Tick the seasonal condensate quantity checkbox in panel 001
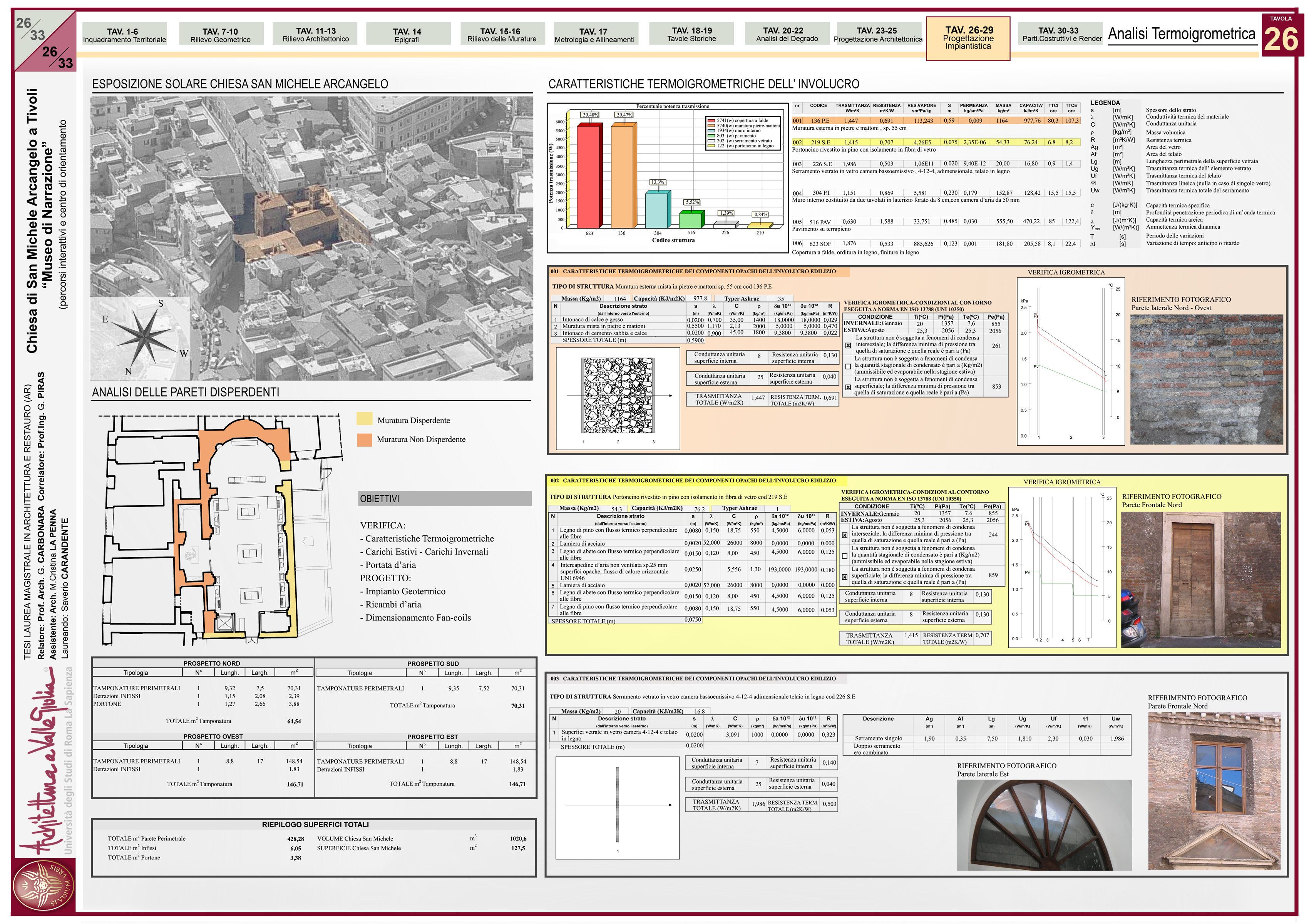Viewport: 1309px width, 924px height. coord(848,366)
